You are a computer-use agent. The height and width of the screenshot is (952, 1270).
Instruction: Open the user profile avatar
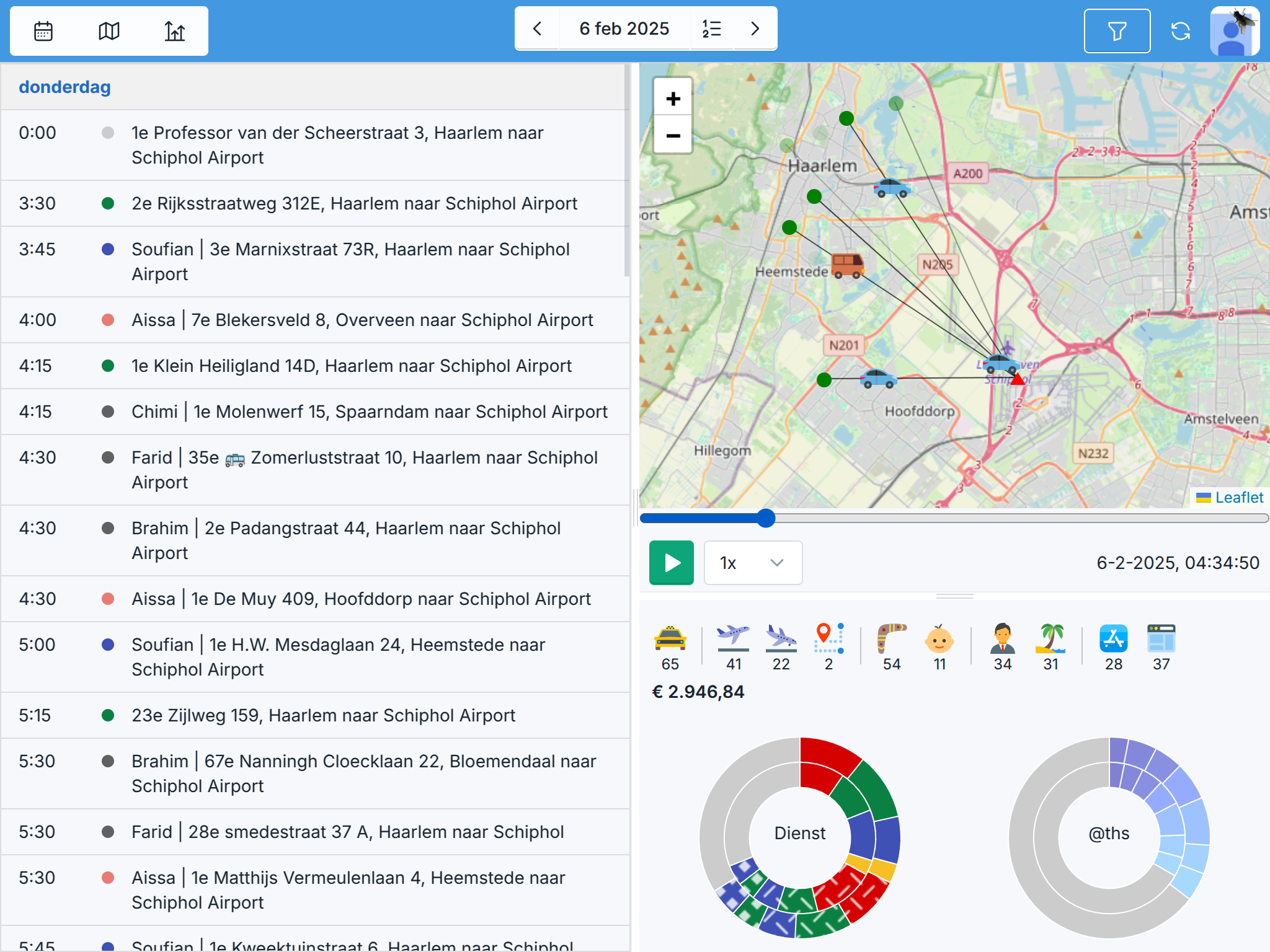point(1235,31)
